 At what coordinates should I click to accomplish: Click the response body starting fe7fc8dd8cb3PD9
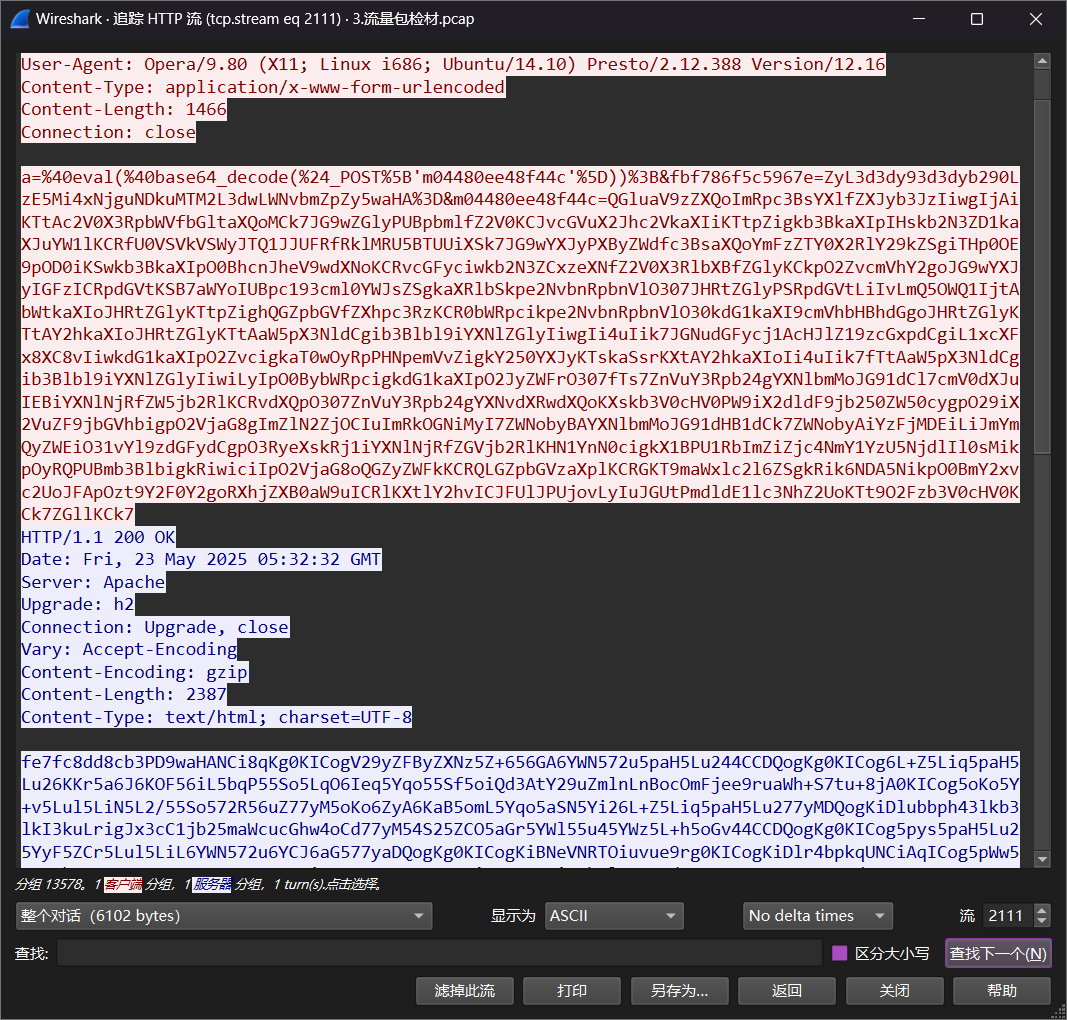[520, 761]
